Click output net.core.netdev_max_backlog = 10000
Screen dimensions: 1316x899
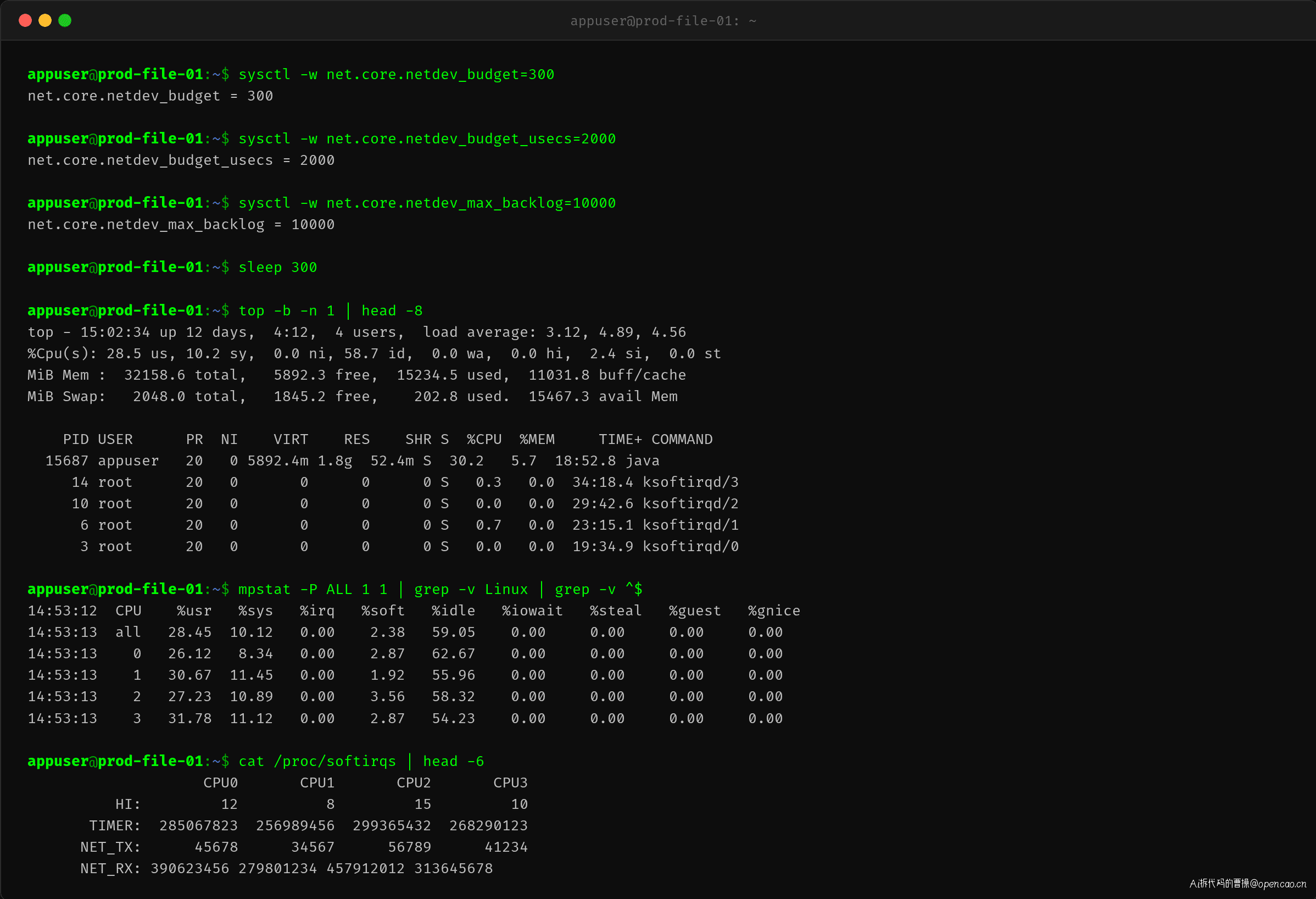181,224
